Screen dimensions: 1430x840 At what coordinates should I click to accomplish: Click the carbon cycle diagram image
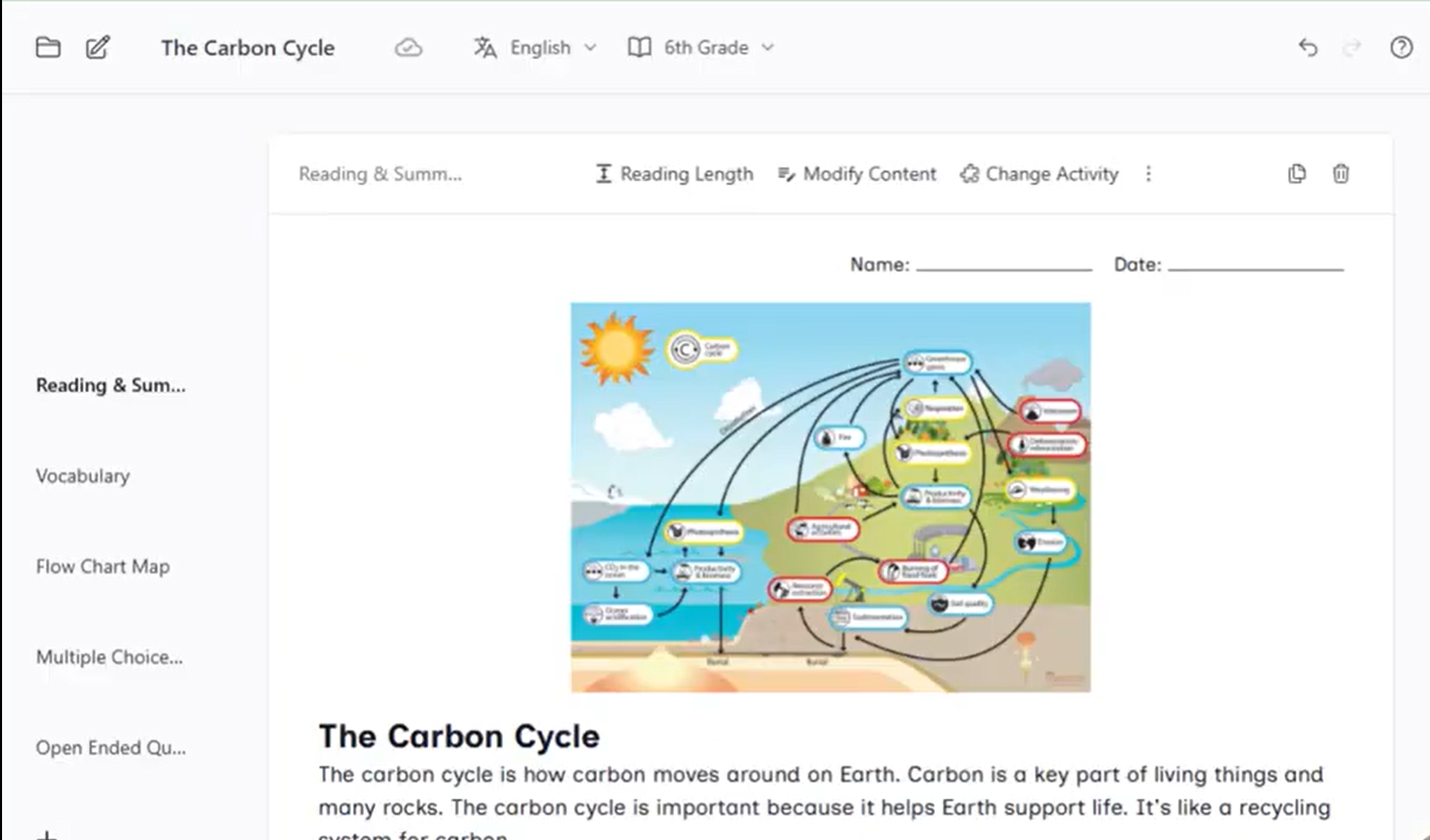[830, 497]
